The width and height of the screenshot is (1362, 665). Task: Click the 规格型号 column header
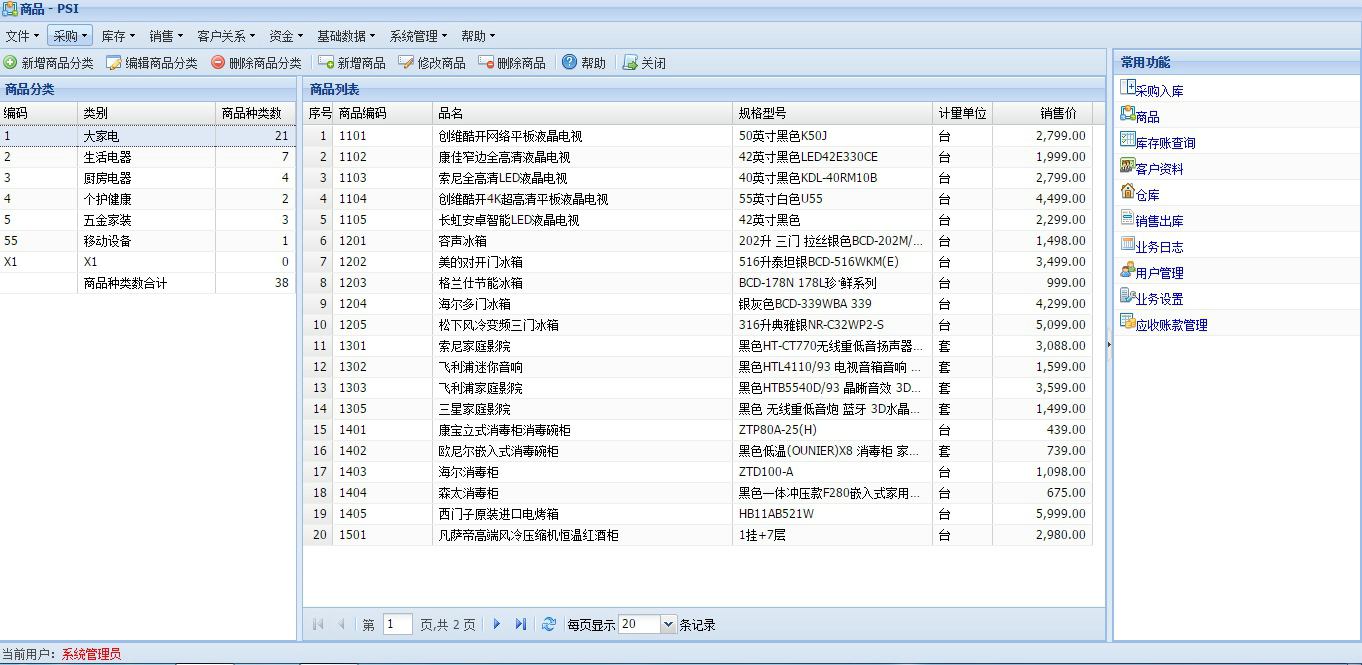[833, 113]
